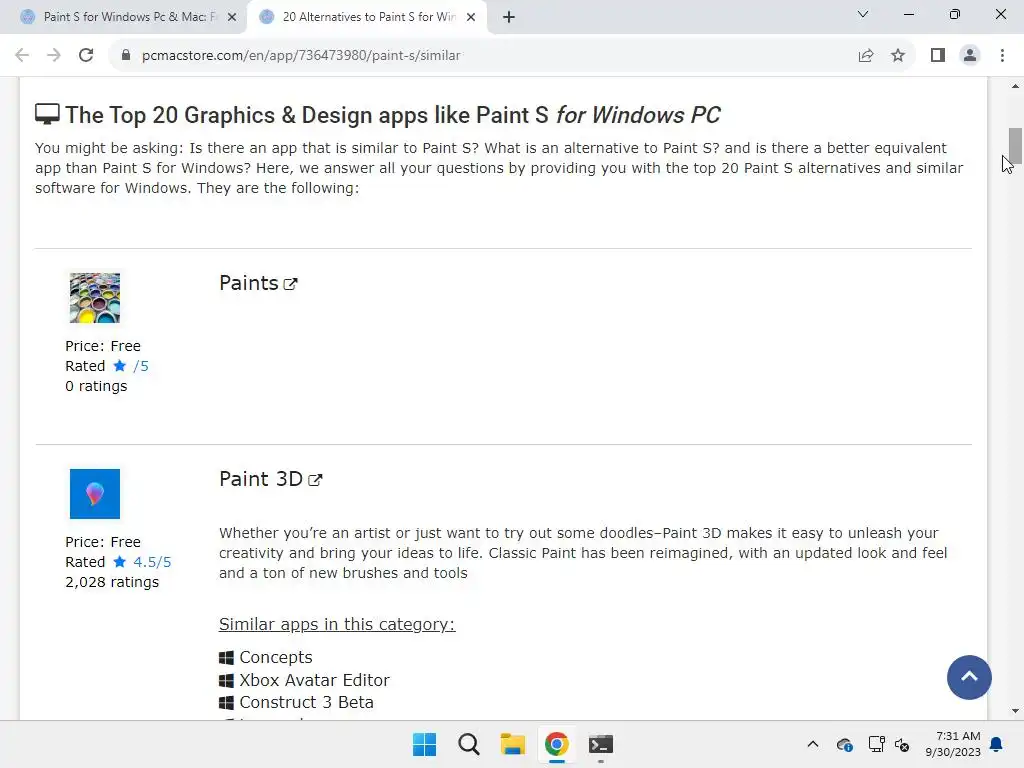Click the cloud sync tray icon

click(x=844, y=744)
